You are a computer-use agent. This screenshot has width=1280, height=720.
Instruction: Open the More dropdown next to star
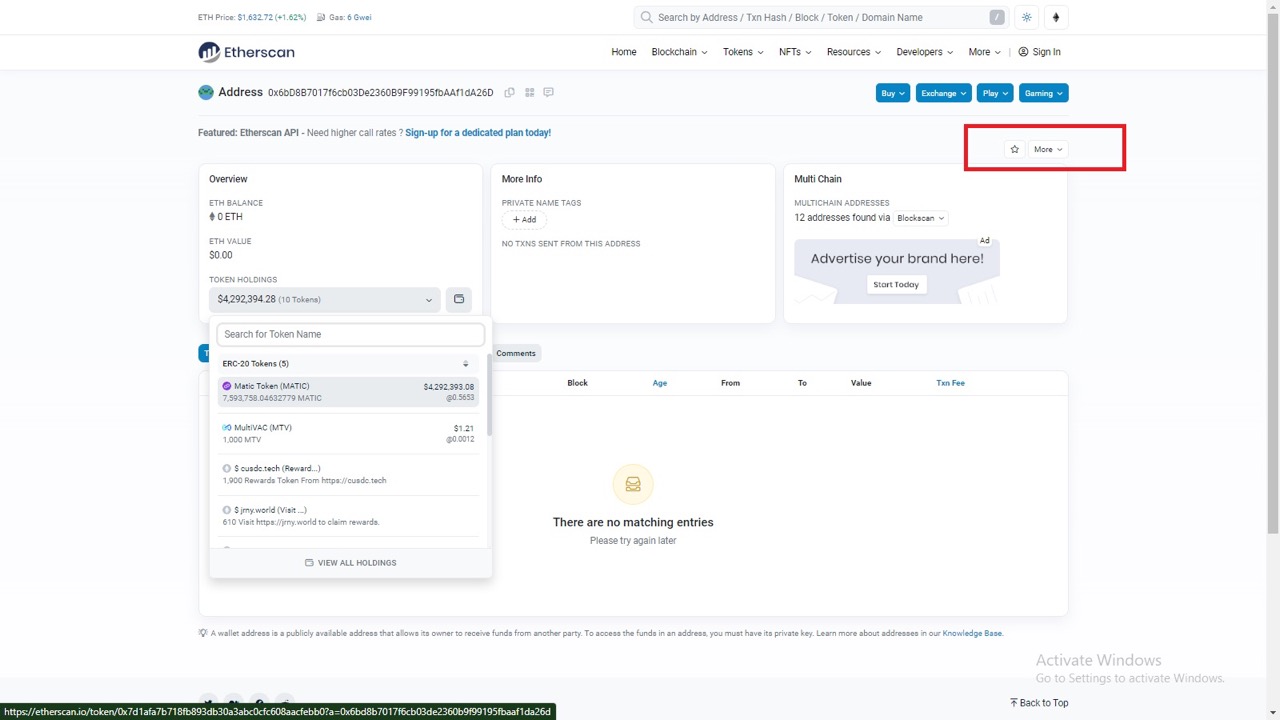(x=1048, y=149)
